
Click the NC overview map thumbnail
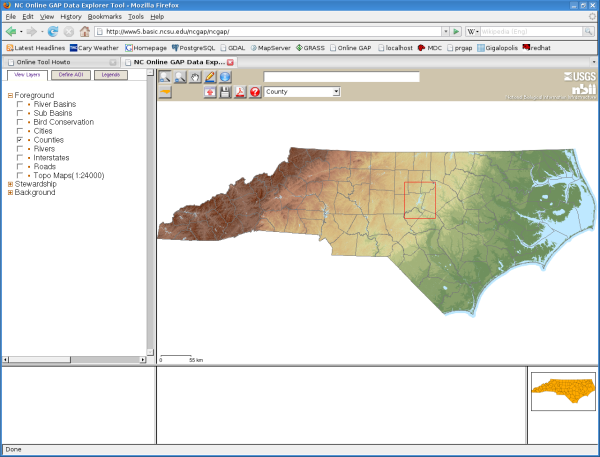[563, 392]
